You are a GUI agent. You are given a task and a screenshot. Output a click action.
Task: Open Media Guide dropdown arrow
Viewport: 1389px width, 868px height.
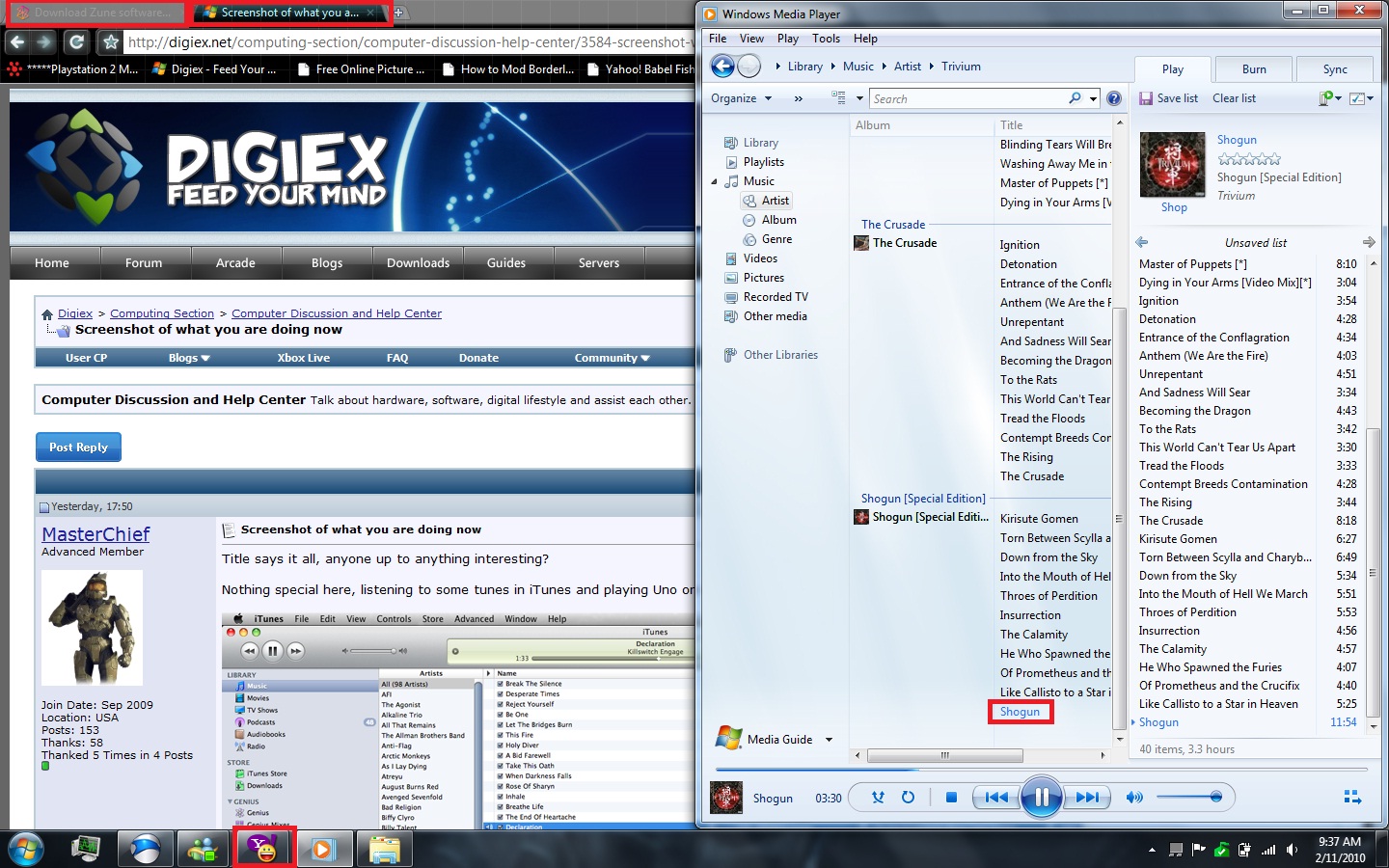point(829,740)
